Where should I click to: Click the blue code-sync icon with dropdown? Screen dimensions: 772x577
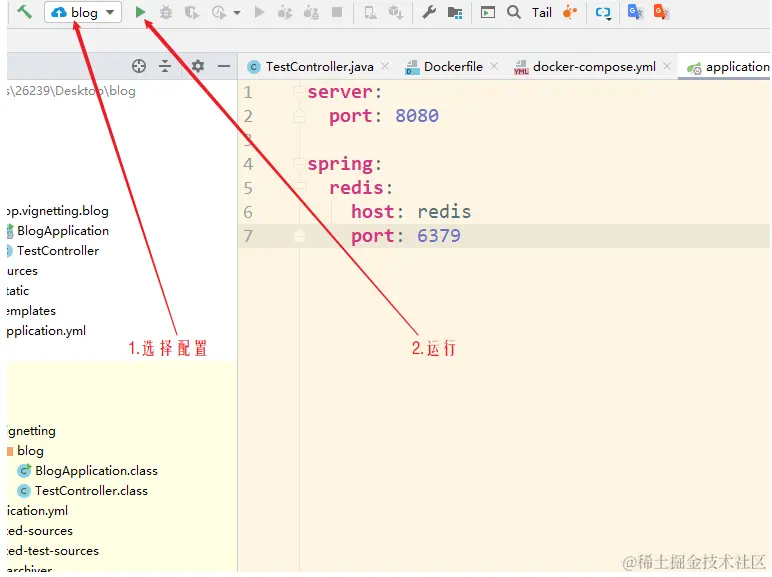coord(603,13)
